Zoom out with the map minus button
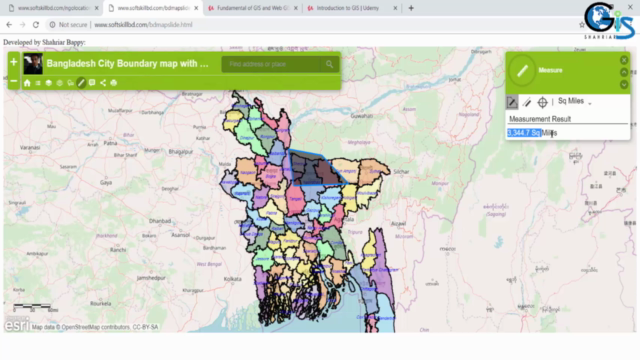 13,81
